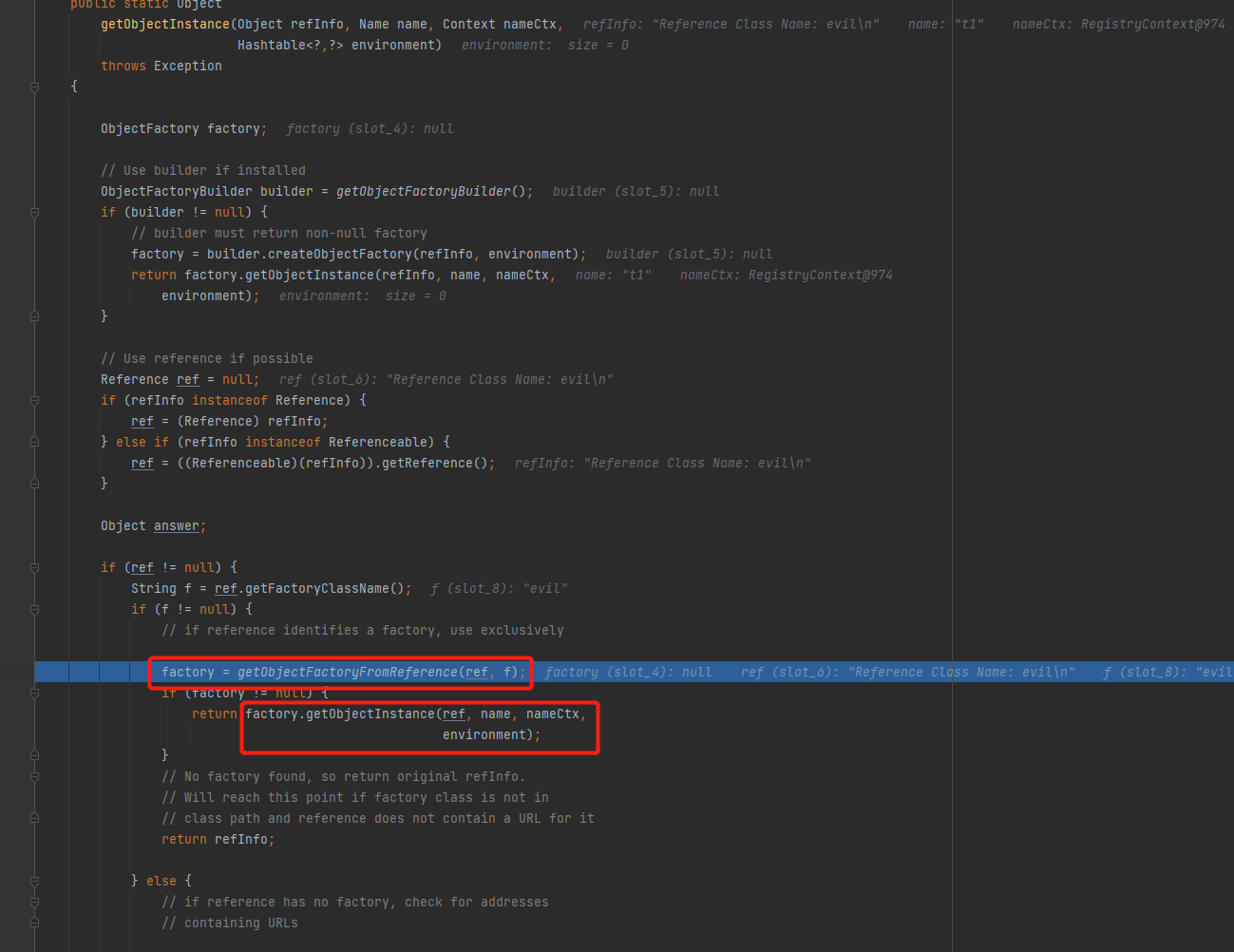Fold the 'else if (refInfo instanceof Referenceable)' block
This screenshot has width=1234, height=952.
coord(35,442)
